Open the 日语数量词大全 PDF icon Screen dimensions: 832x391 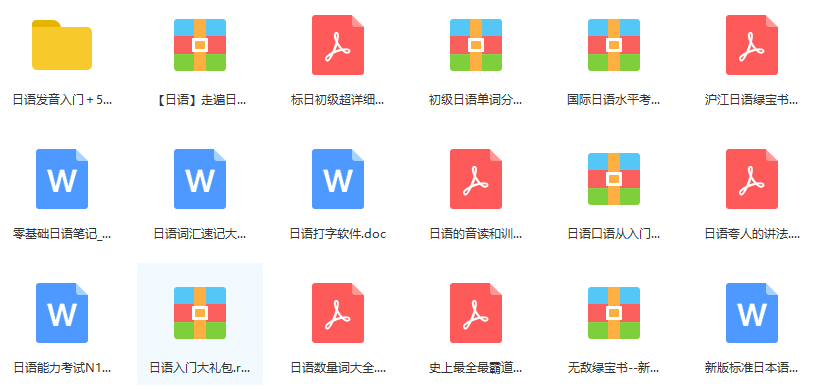point(338,313)
